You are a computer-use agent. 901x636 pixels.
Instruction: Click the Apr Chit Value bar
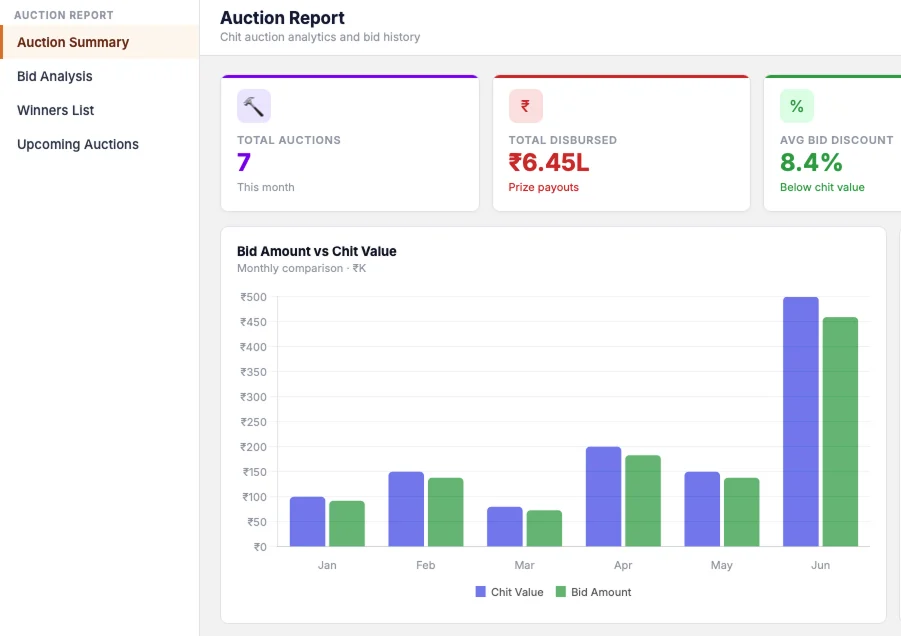pyautogui.click(x=603, y=496)
